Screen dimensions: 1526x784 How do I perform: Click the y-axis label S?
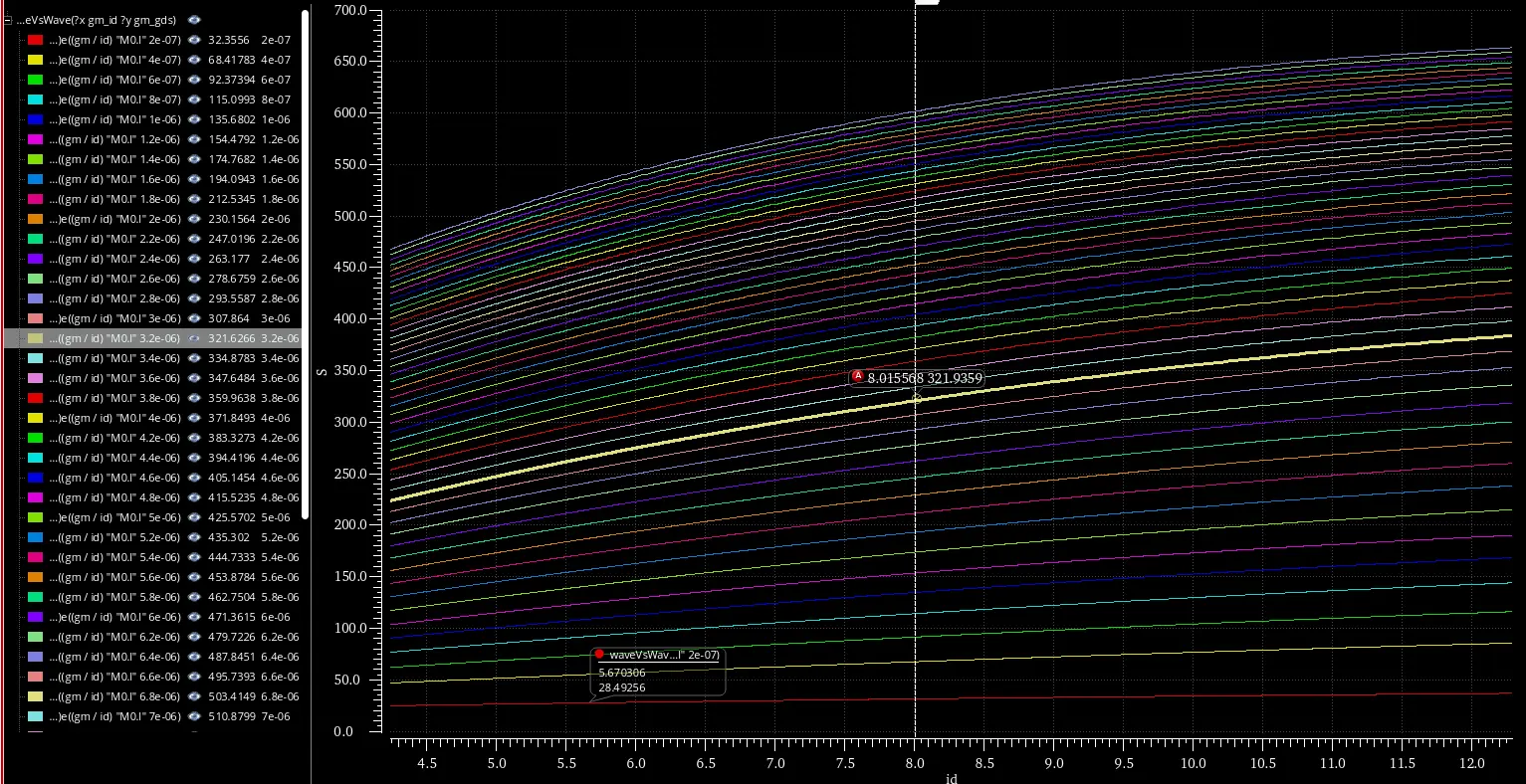[323, 371]
